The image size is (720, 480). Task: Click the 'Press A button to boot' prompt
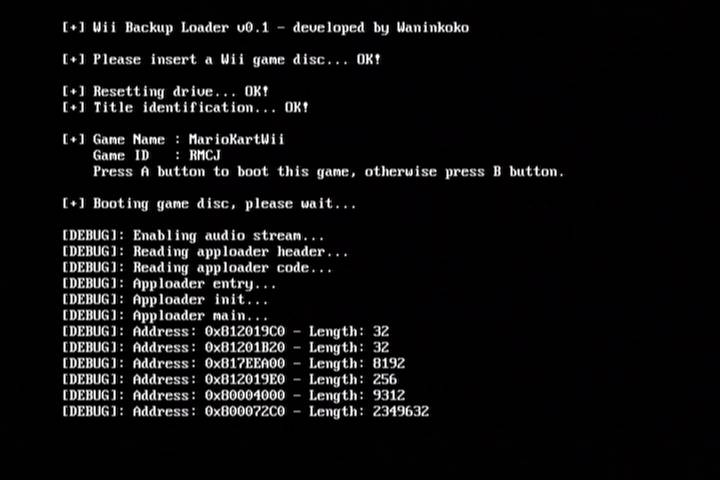click(328, 171)
